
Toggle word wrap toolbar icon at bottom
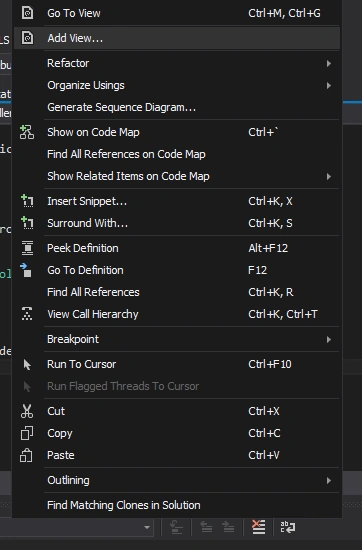(288, 527)
